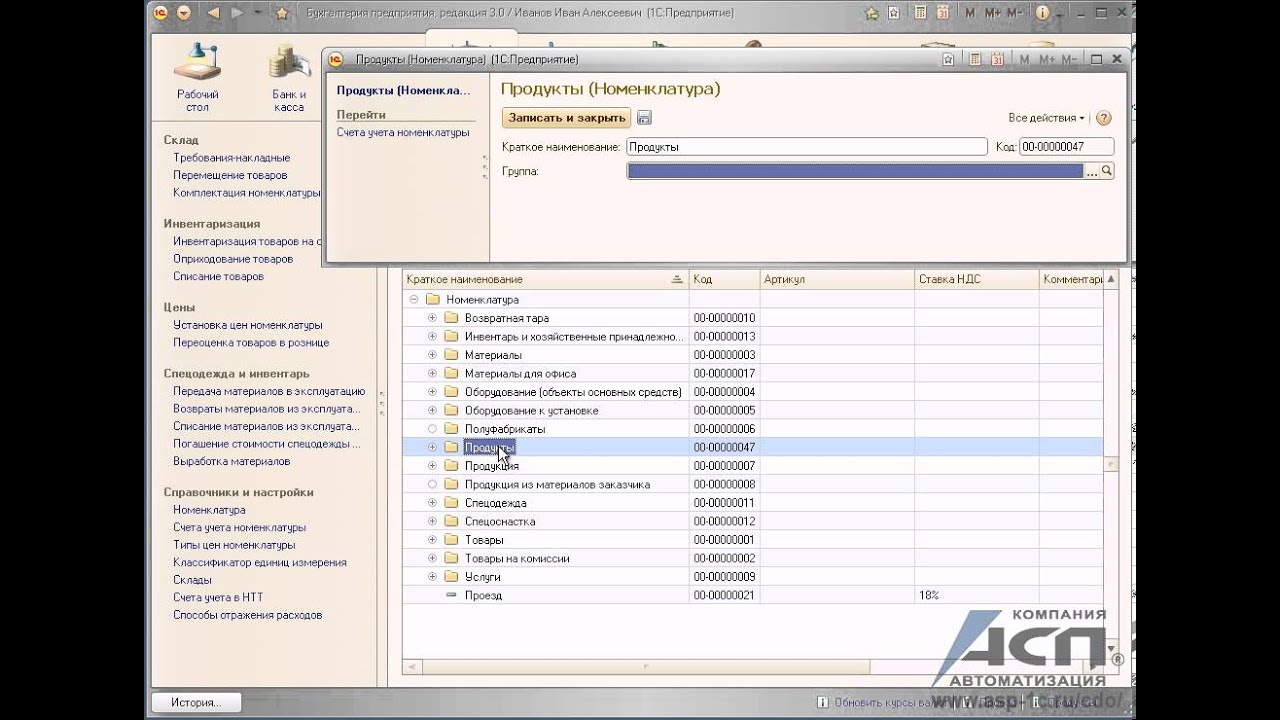
Task: Click the search magnifier in Группа field
Action: pyautogui.click(x=1107, y=171)
